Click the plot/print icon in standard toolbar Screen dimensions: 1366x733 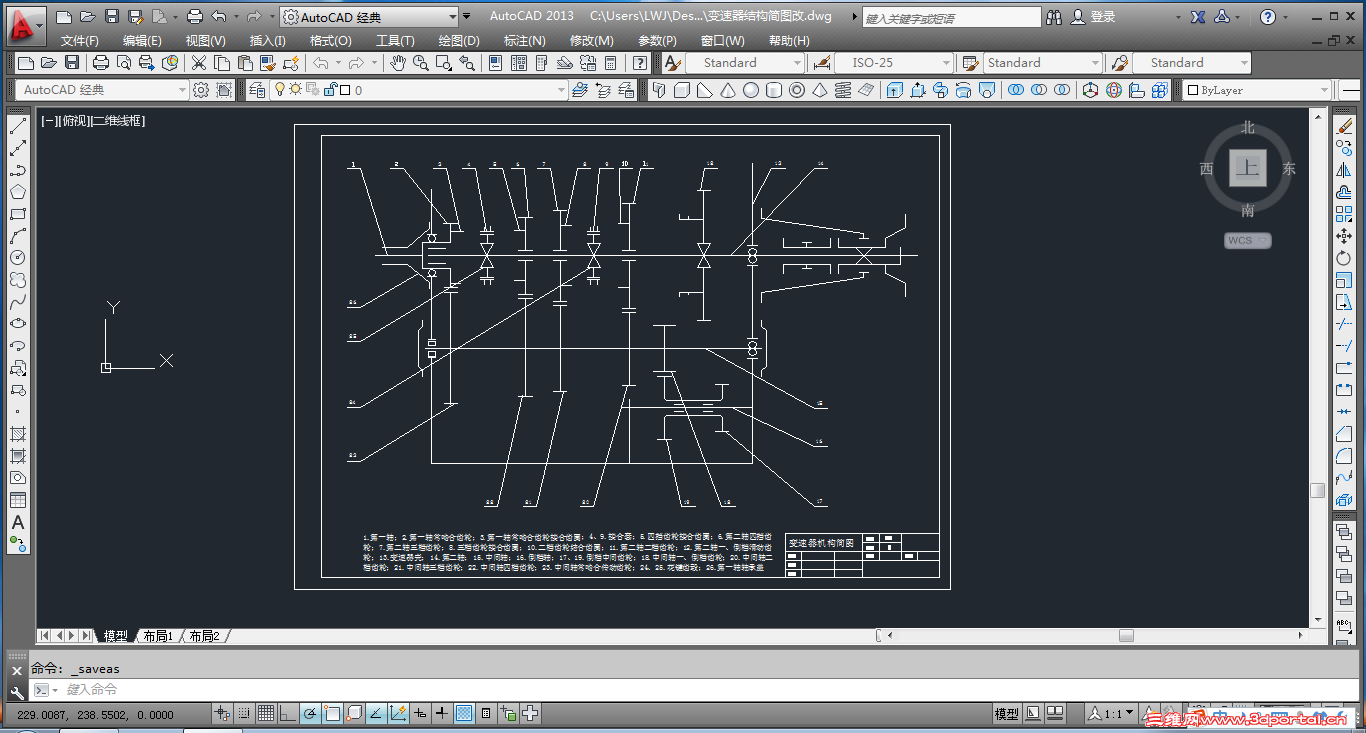[x=101, y=63]
